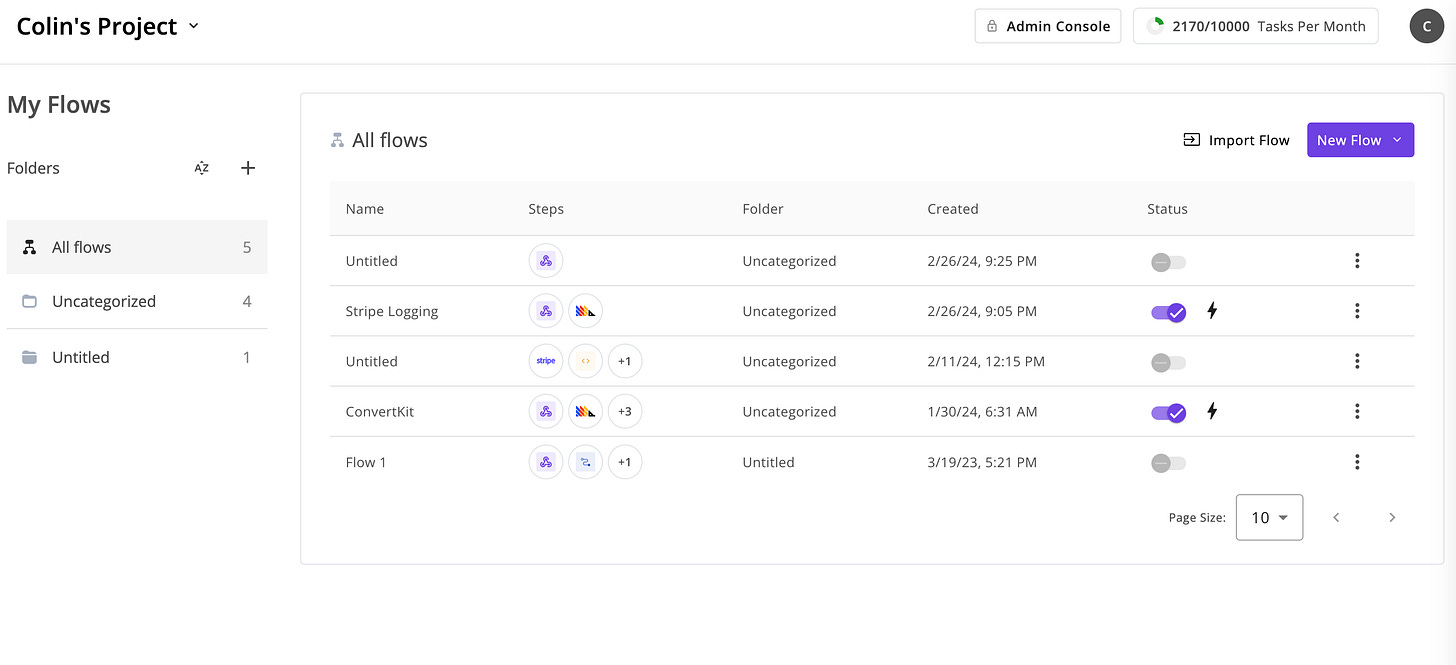Click the webhook step icon in Stripe Logging row
Viewport: 1456px width, 665px height.
coord(546,311)
